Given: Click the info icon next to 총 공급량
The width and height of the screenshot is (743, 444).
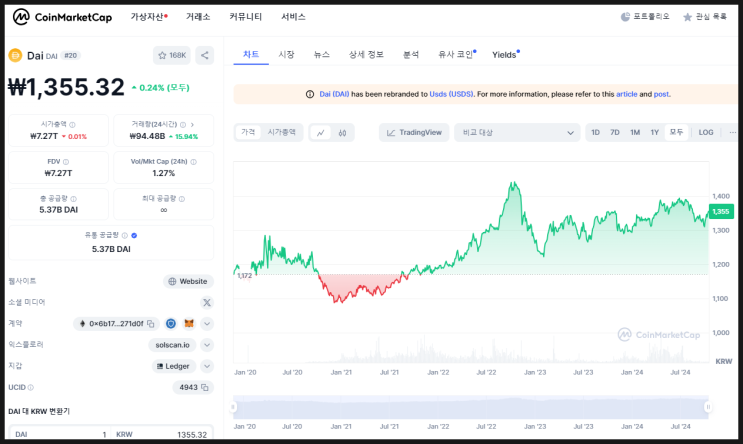Looking at the screenshot, I should tap(73, 199).
